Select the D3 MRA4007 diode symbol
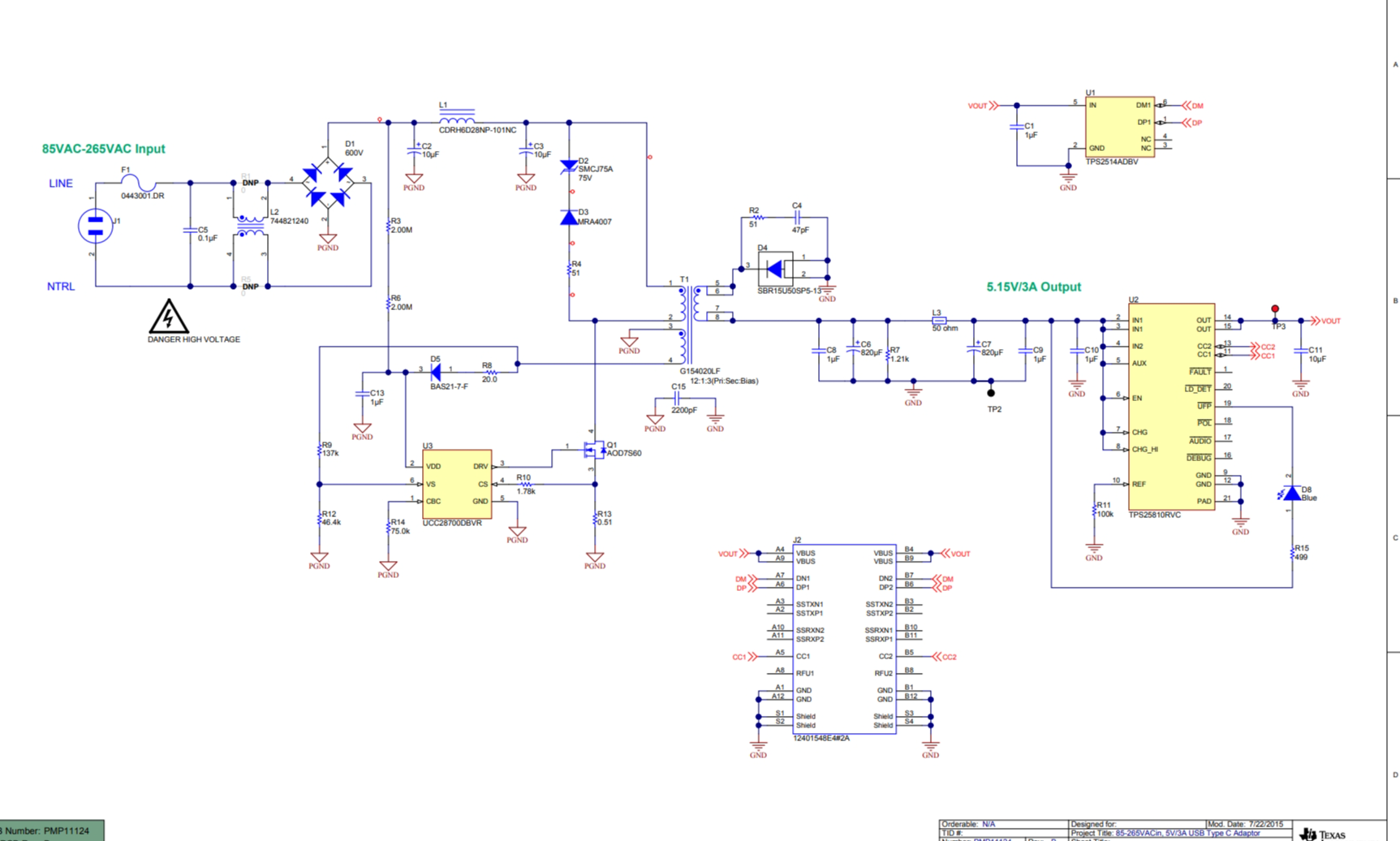The image size is (1400, 841). coord(569,217)
